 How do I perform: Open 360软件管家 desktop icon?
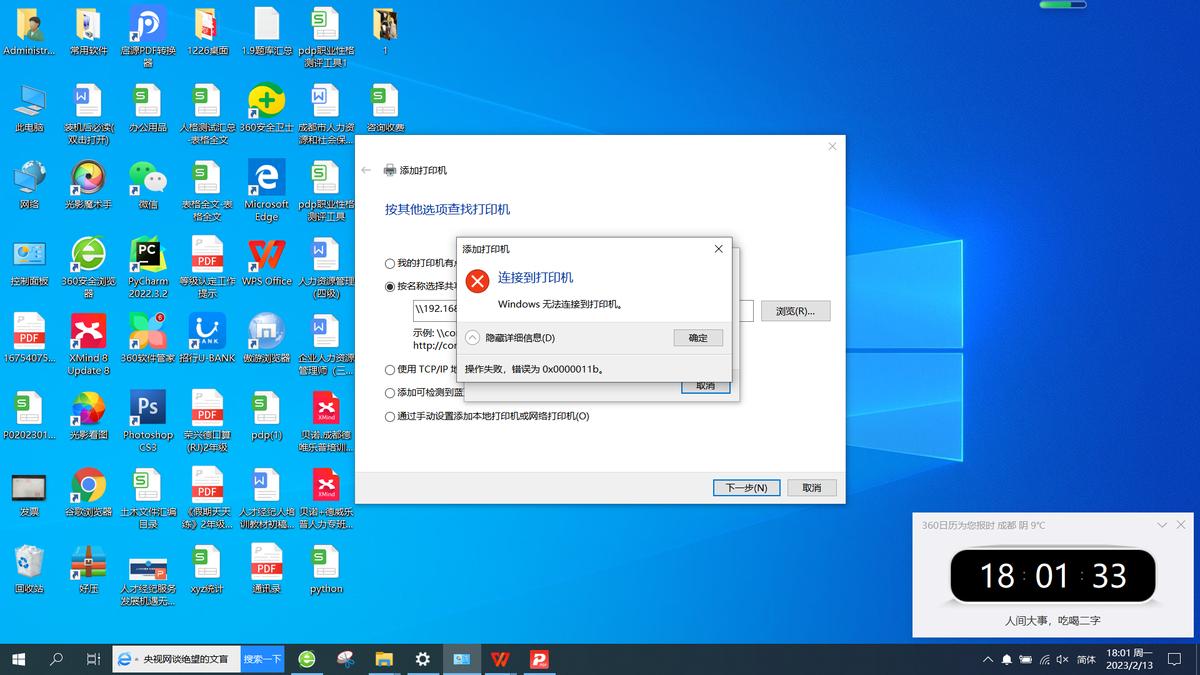[x=148, y=338]
